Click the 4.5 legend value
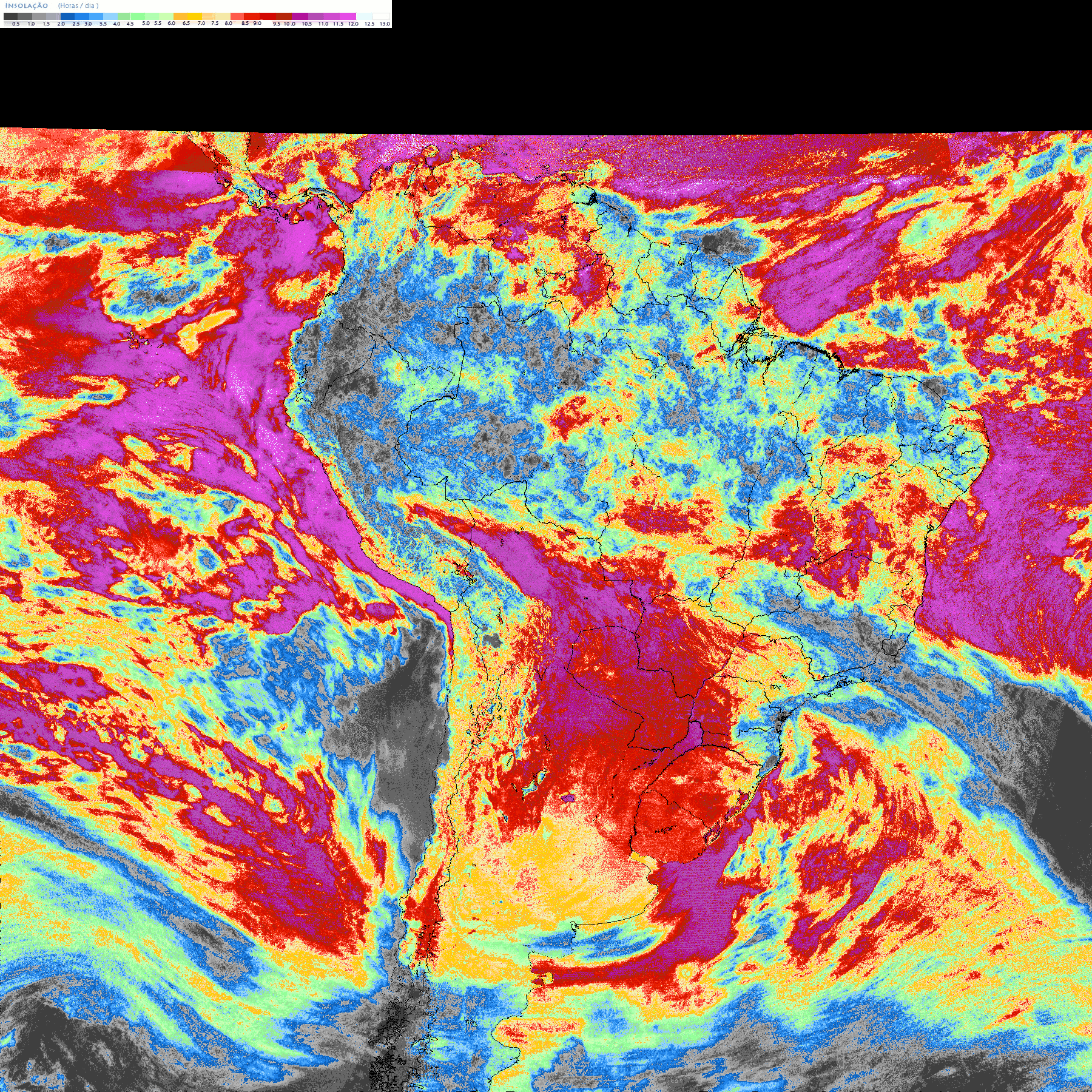Viewport: 1092px width, 1092px height. coord(130,24)
